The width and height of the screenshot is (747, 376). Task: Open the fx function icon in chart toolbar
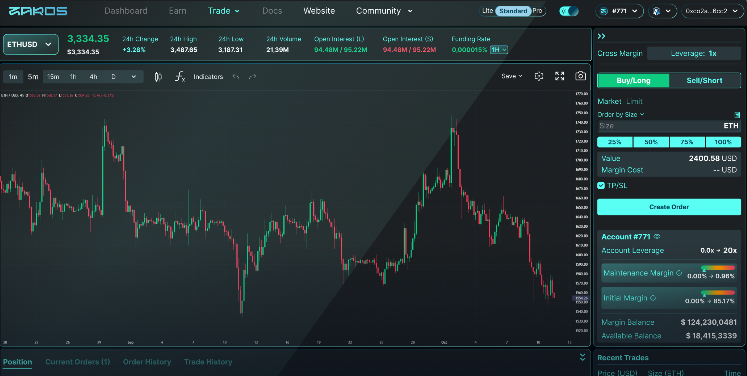(x=180, y=77)
